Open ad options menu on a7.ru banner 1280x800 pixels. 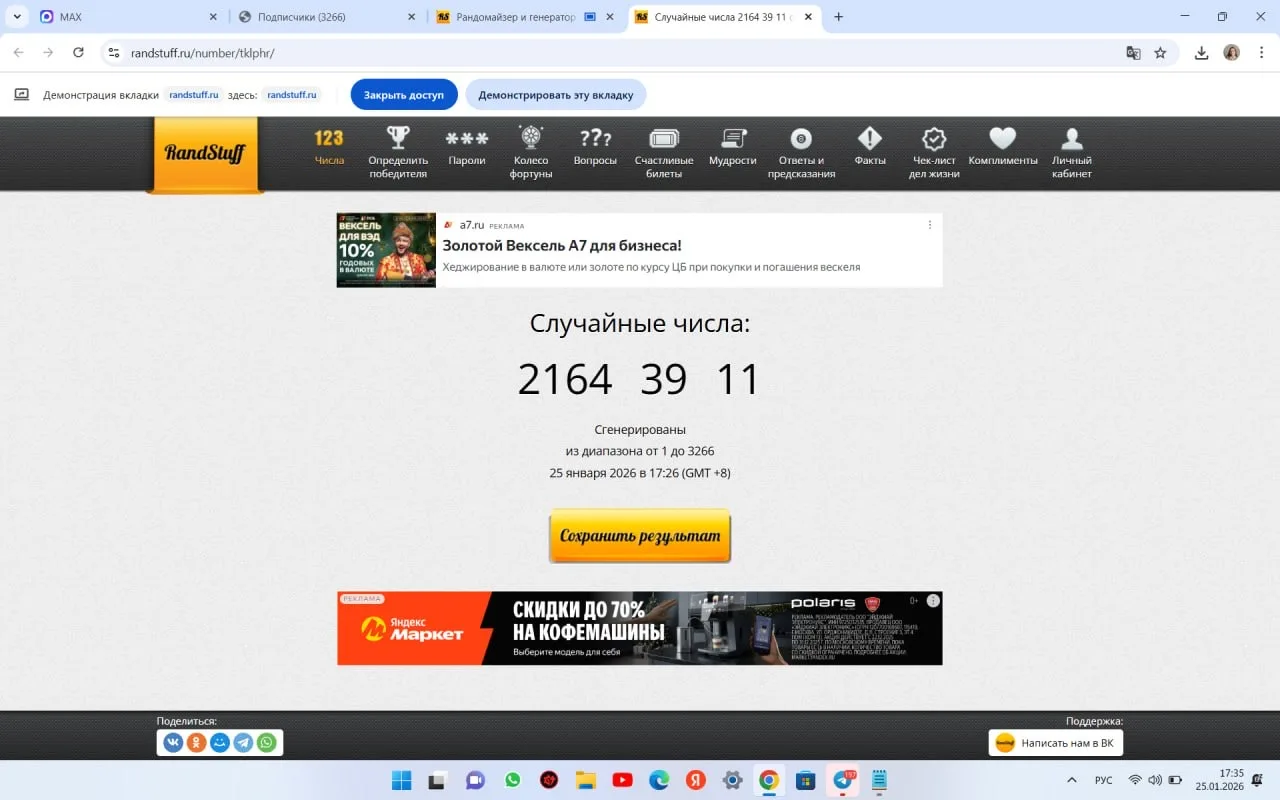(929, 225)
